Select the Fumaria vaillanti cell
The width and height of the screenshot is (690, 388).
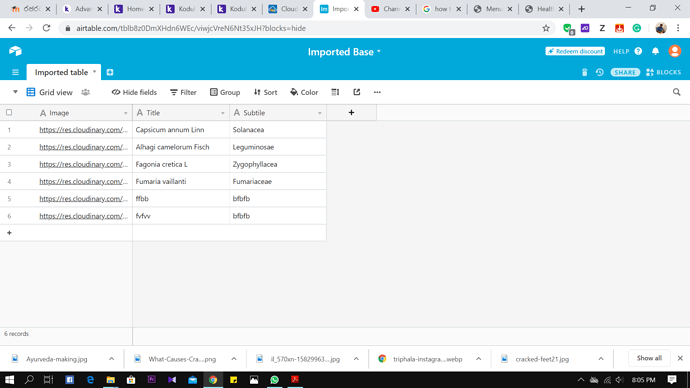(x=181, y=181)
